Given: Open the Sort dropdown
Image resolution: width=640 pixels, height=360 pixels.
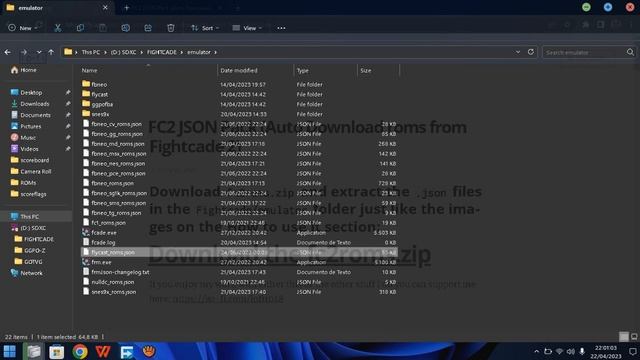Looking at the screenshot, I should [x=205, y=28].
